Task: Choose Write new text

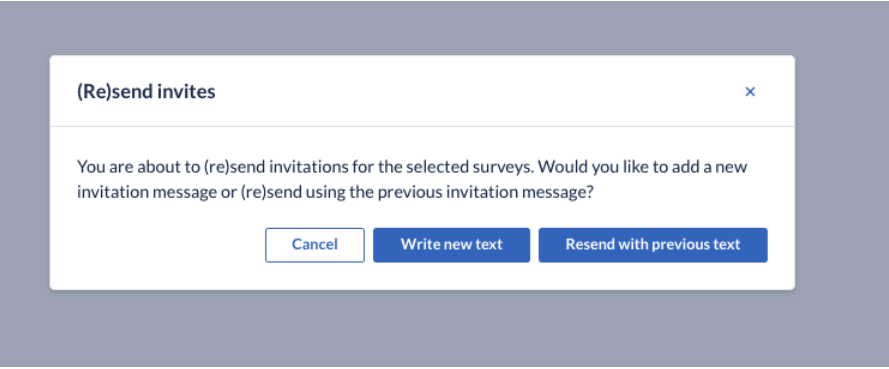Action: (x=451, y=245)
